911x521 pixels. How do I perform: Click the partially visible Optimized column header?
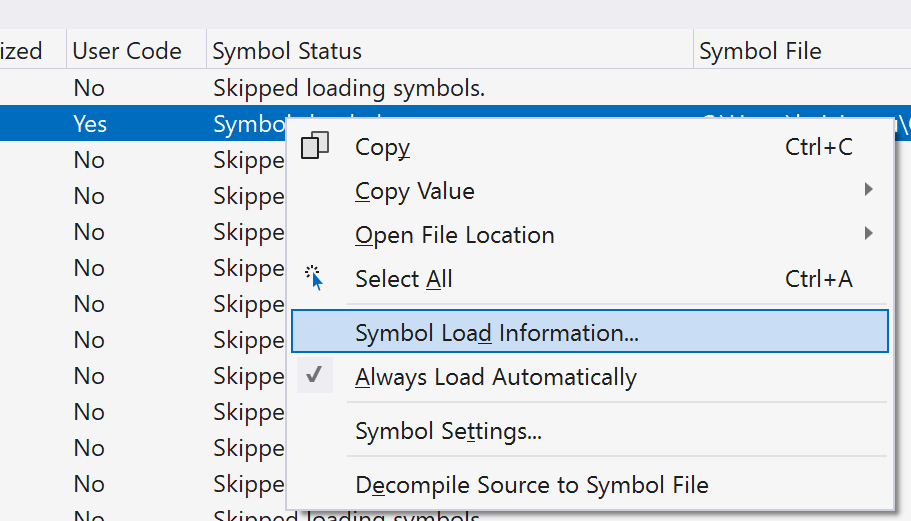[22, 51]
